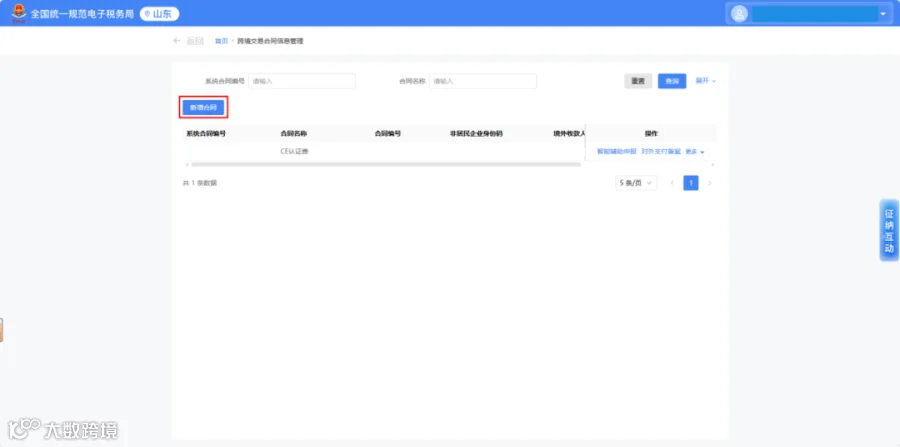Select the 合同编号 column header

pos(387,134)
